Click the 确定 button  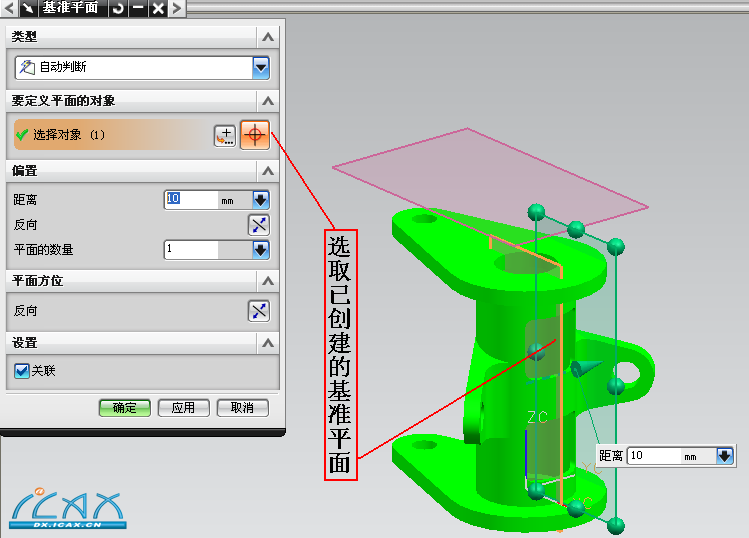coord(125,408)
